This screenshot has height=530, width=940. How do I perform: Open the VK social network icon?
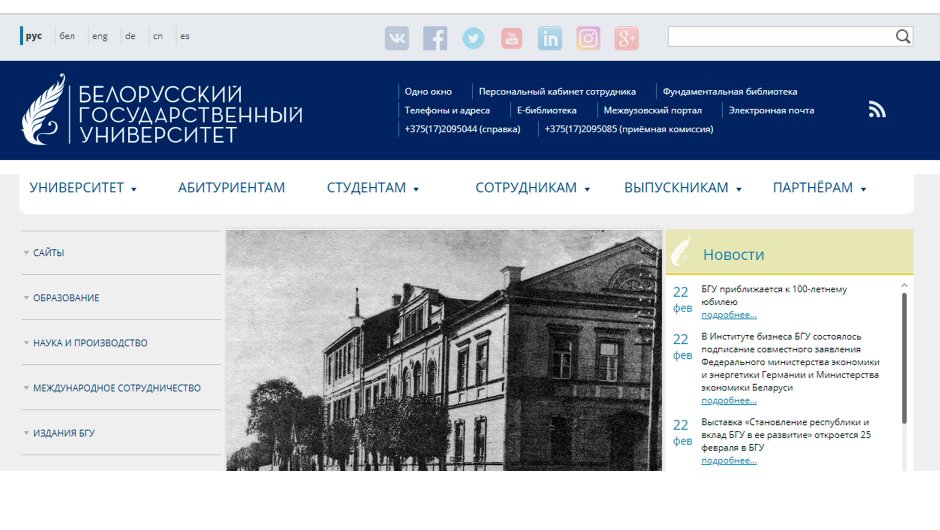click(397, 38)
